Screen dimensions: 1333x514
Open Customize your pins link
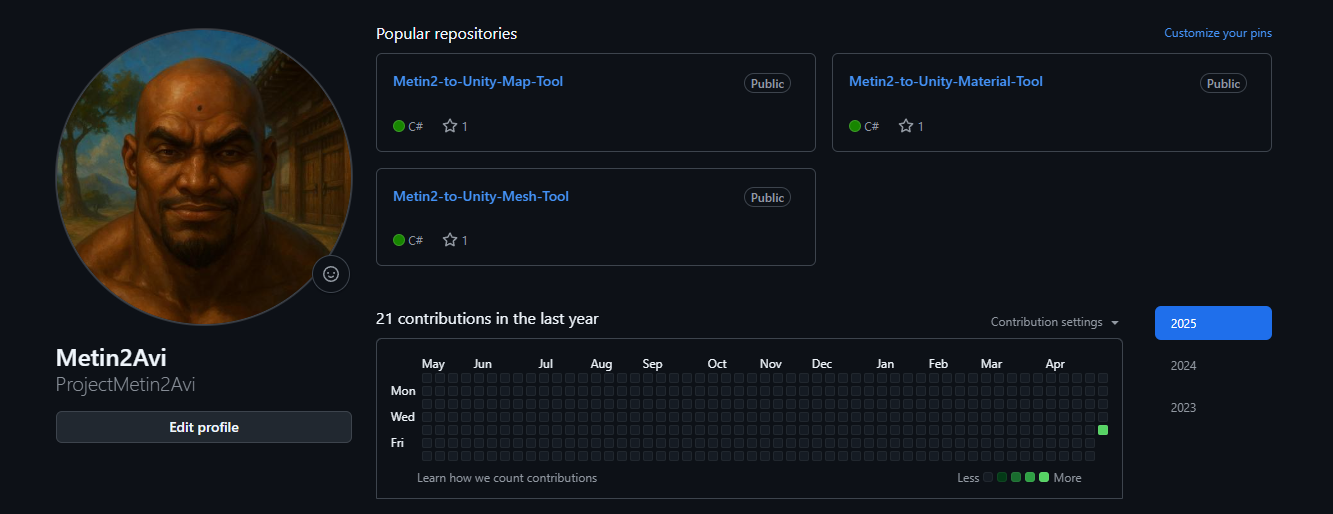coord(1217,33)
